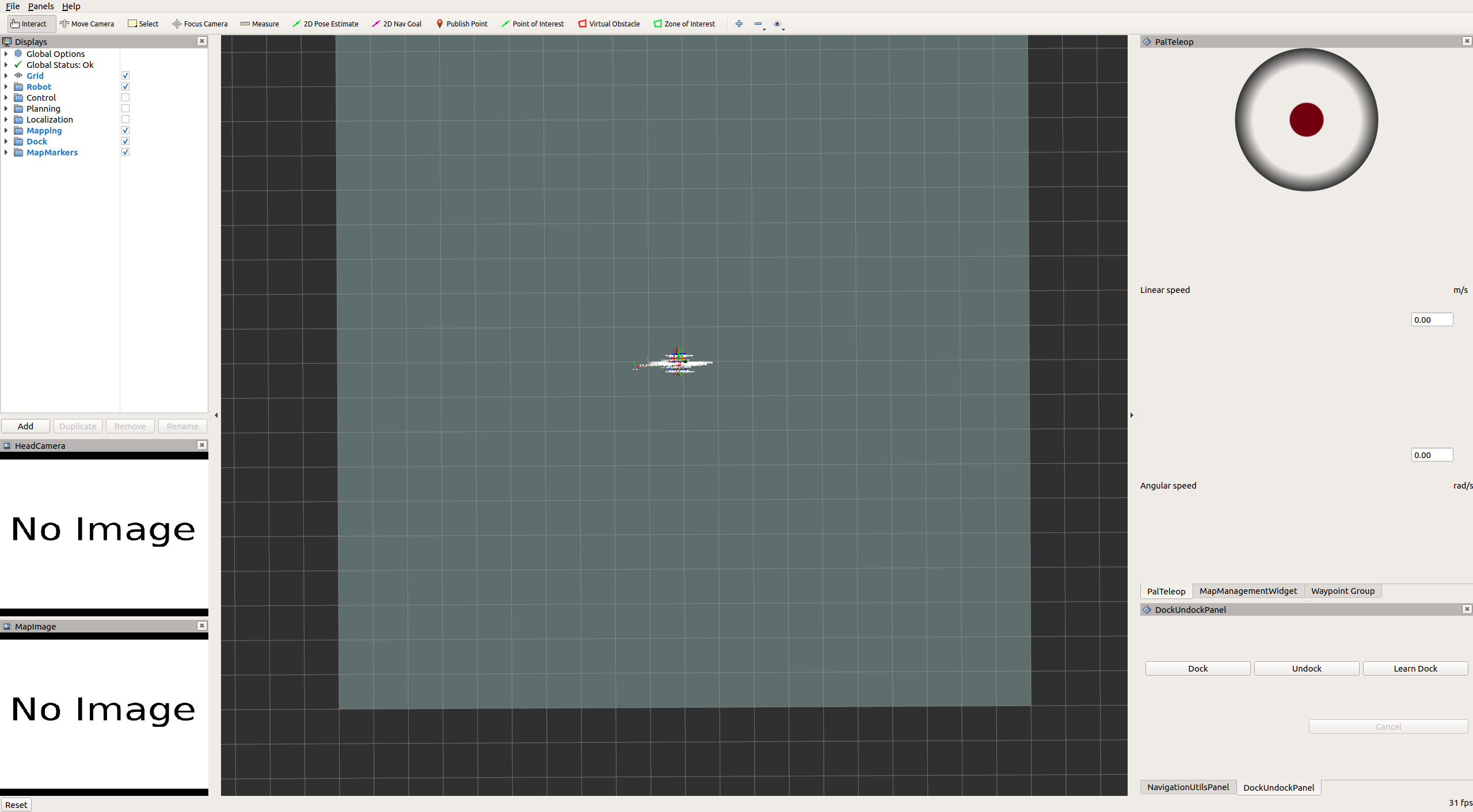Choose the Point of Interest tool
This screenshot has width=1473, height=812.
[x=532, y=24]
